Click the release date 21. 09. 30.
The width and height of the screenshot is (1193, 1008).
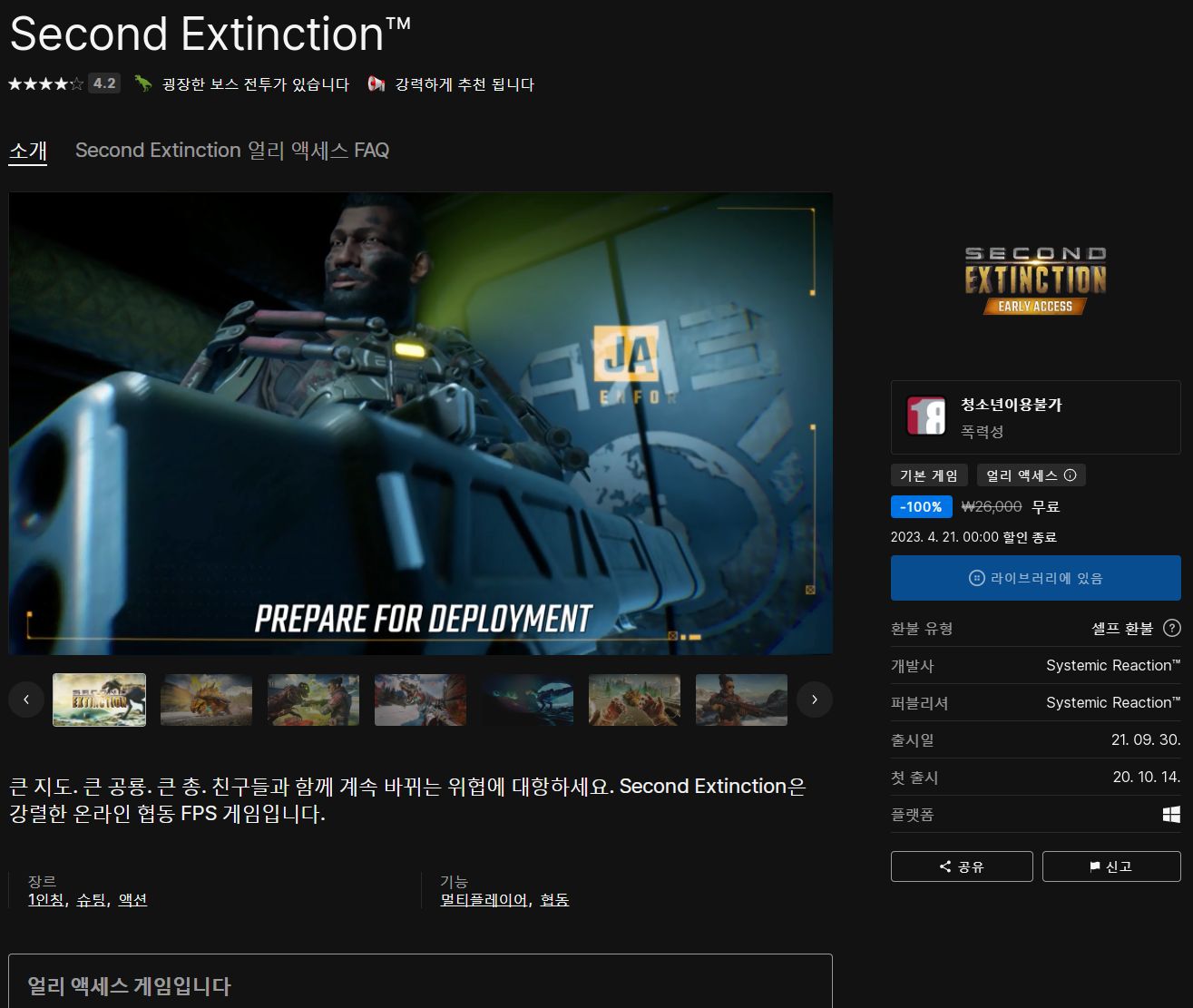[1146, 739]
